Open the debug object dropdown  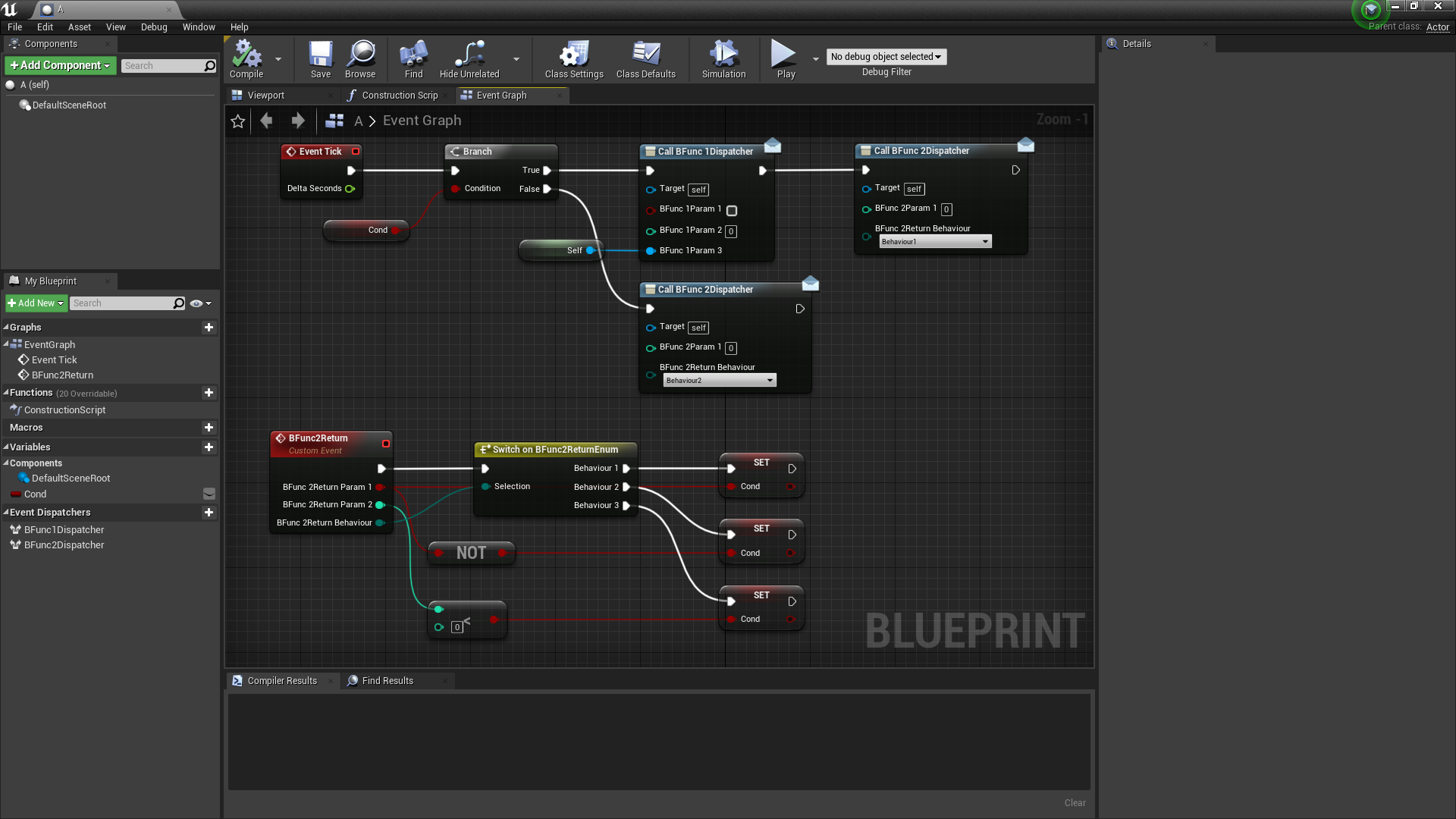886,57
